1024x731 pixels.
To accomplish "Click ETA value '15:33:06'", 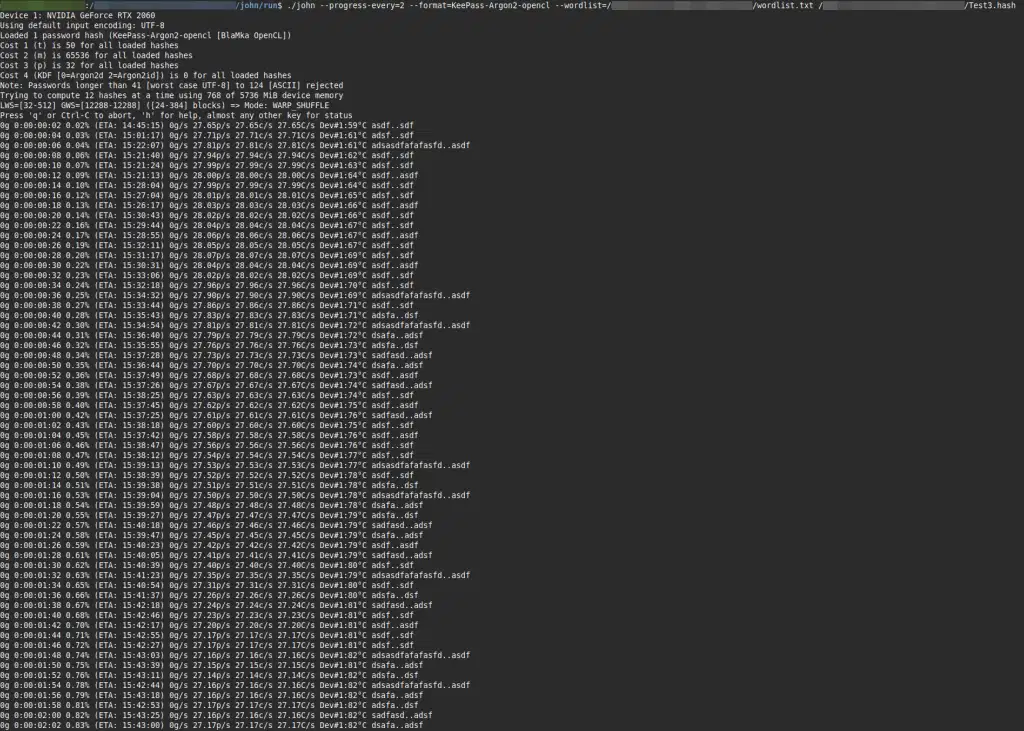I will pyautogui.click(x=140, y=275).
